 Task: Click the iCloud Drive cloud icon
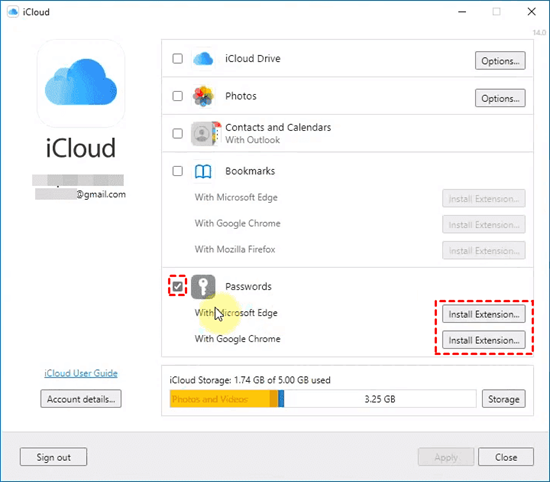click(x=203, y=59)
